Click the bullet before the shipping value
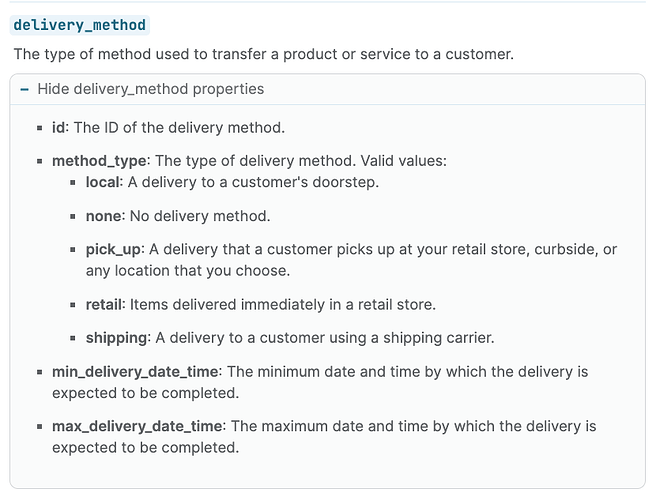This screenshot has width=659, height=500. coord(73,338)
